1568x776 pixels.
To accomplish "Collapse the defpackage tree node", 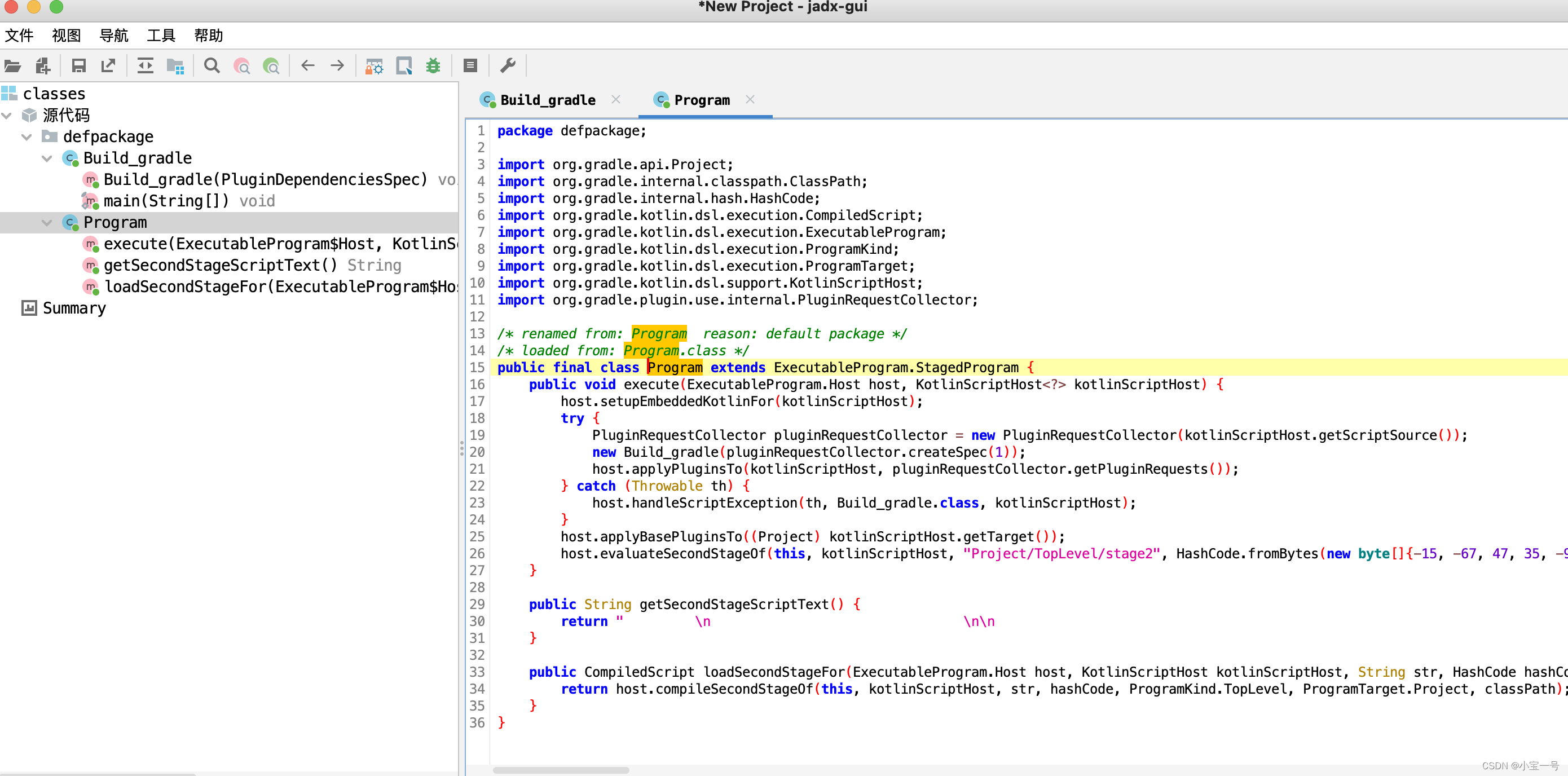I will (27, 137).
